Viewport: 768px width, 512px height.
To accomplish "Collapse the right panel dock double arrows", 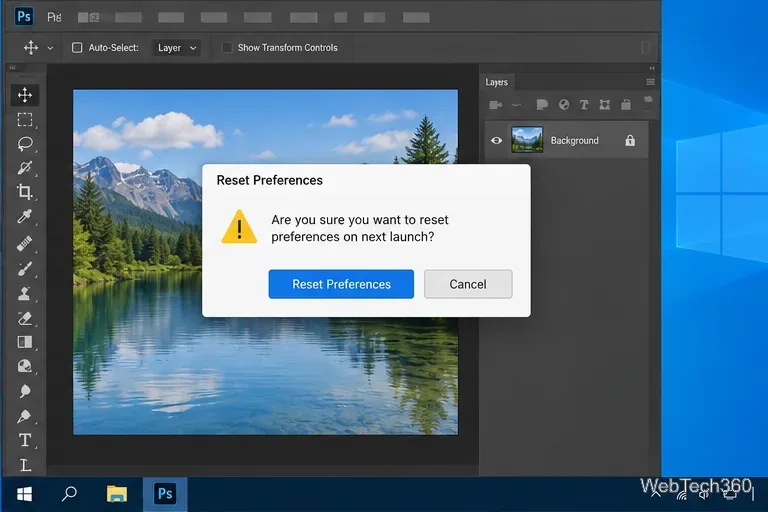I will pyautogui.click(x=652, y=68).
